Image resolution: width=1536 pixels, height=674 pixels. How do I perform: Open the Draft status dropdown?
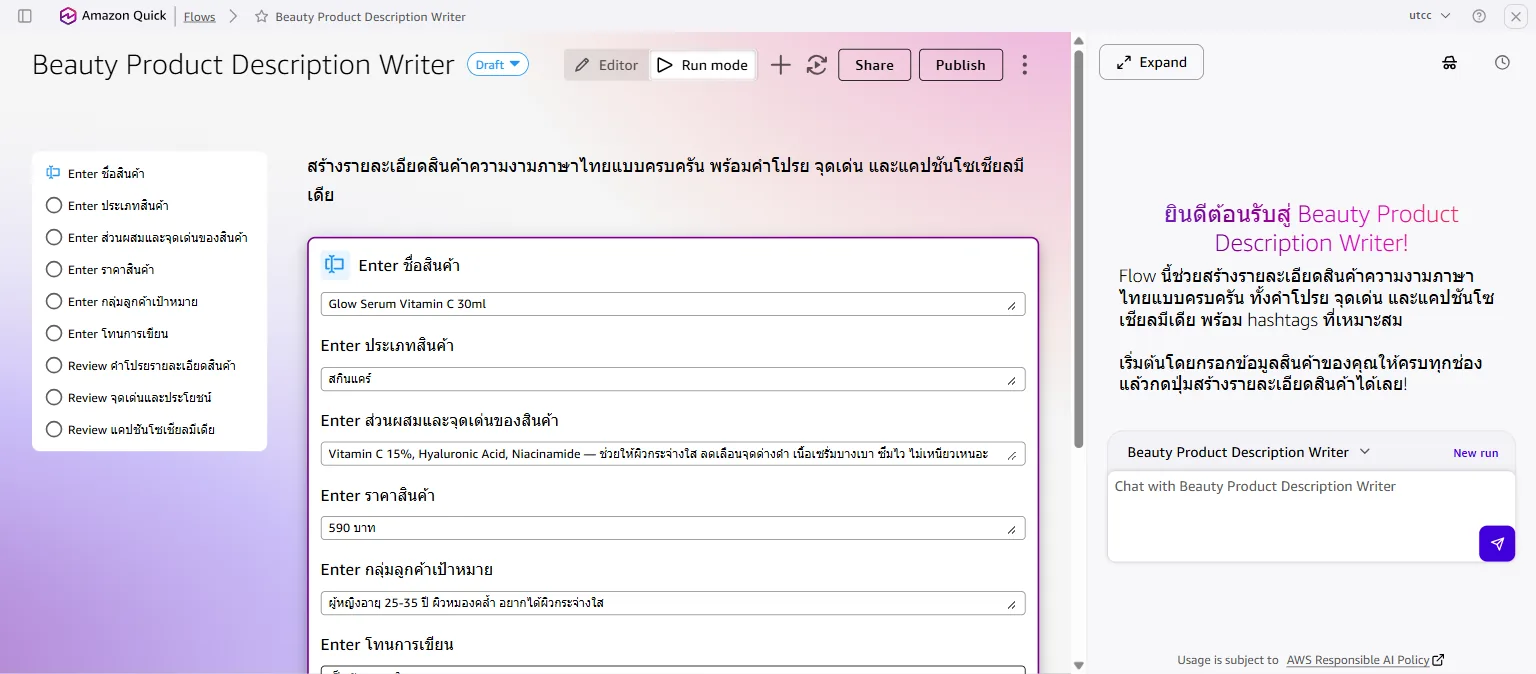point(498,65)
